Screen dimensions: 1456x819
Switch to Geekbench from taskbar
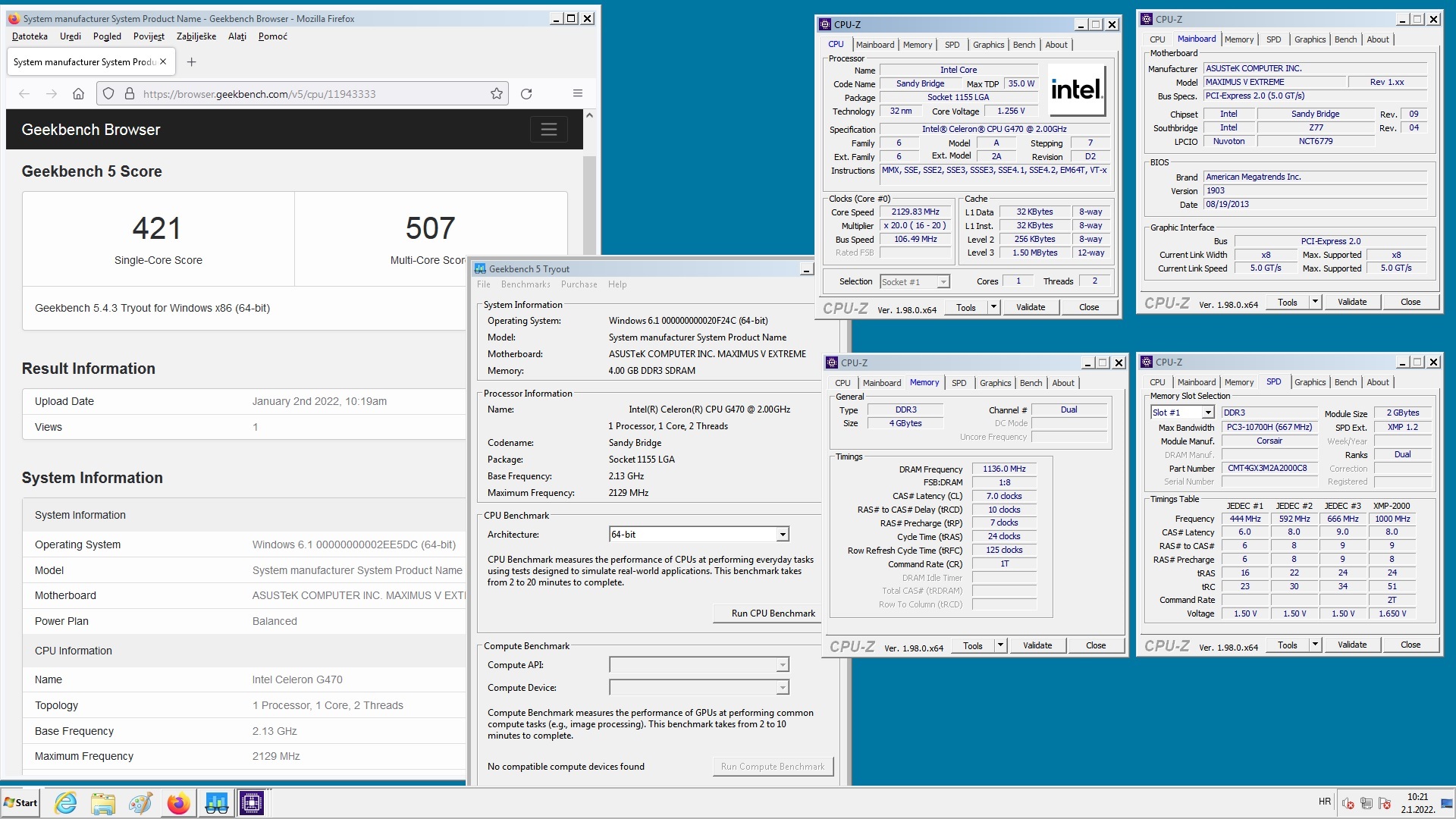pos(216,803)
